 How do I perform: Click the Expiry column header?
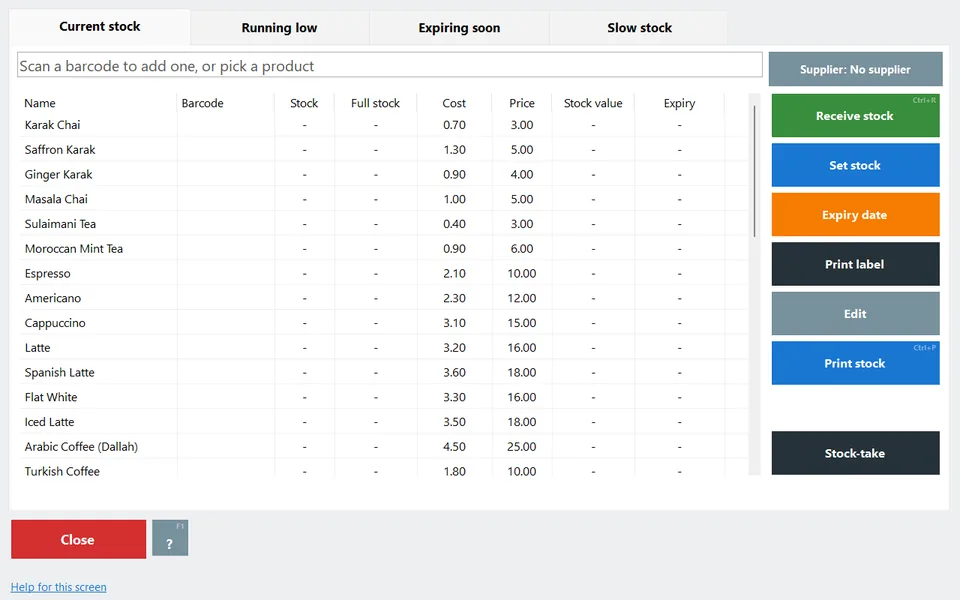[x=679, y=103]
